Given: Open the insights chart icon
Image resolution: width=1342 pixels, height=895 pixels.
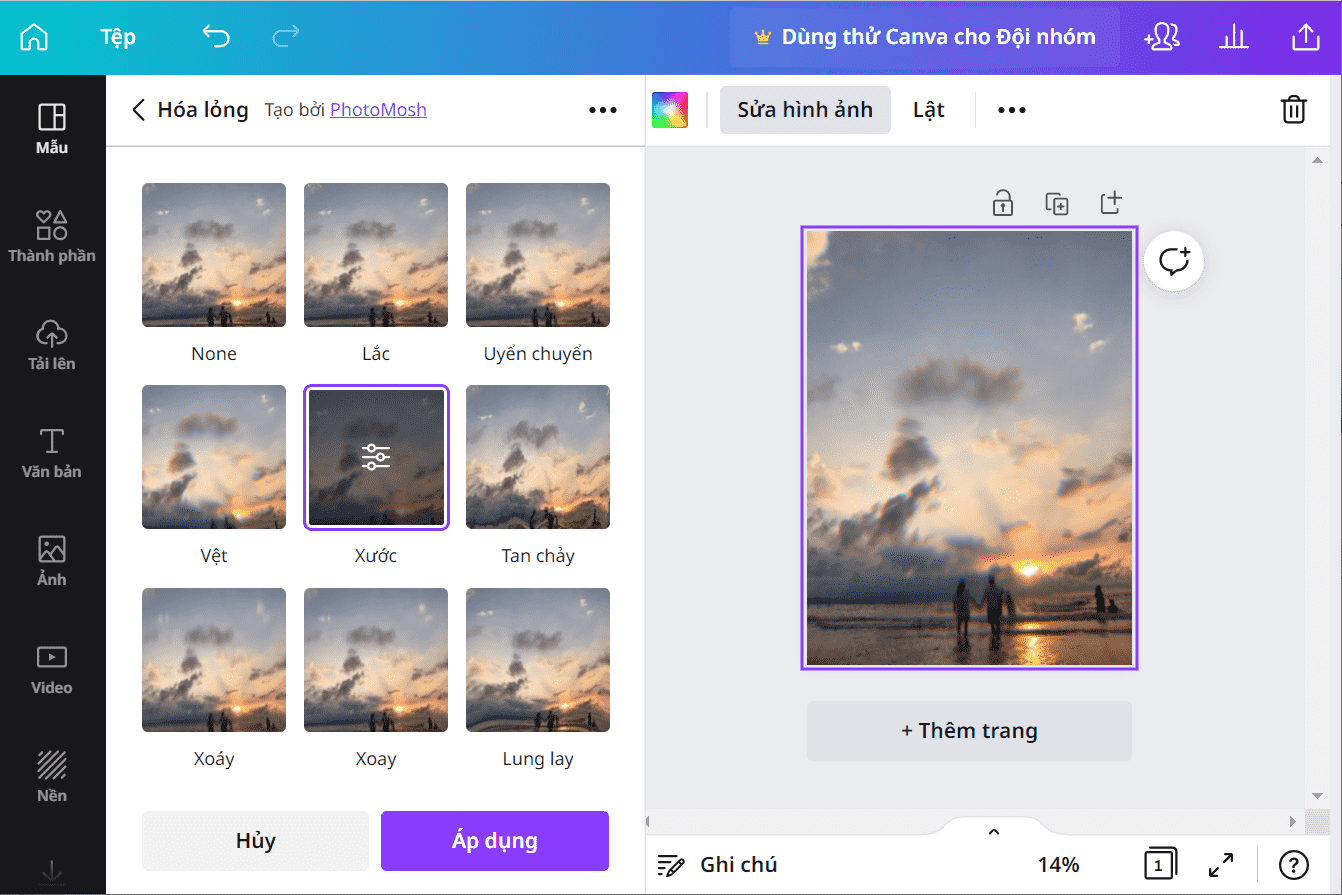Looking at the screenshot, I should point(1234,37).
